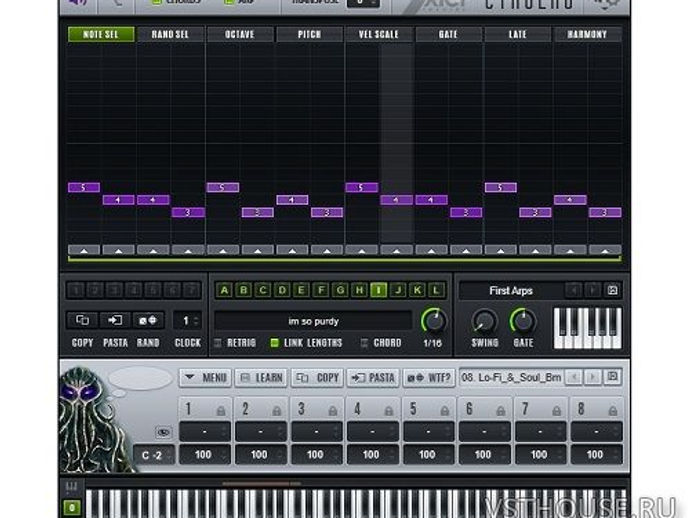The image size is (690, 518).
Task: Switch to the Rand Sel tab
Action: [x=170, y=34]
